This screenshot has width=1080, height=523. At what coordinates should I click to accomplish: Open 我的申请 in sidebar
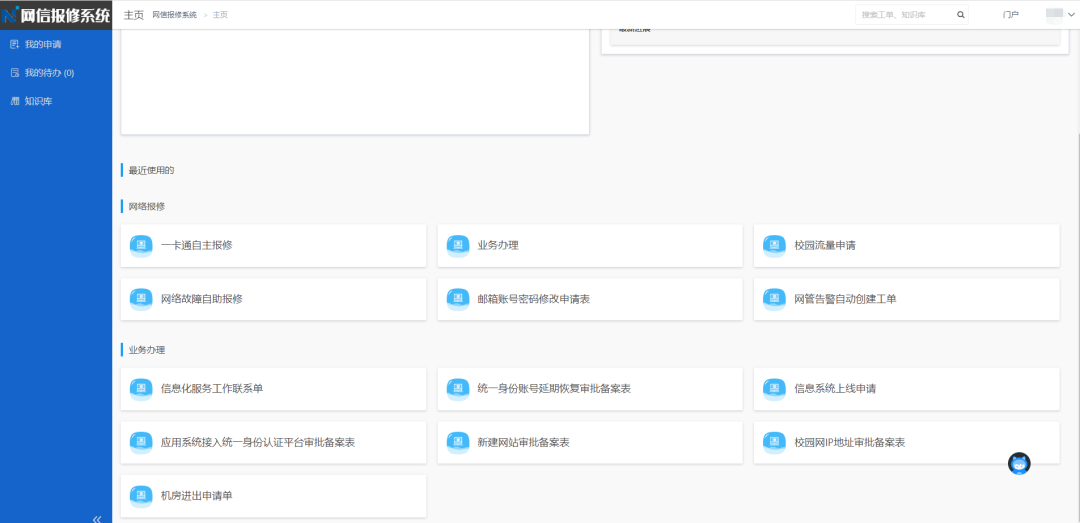pos(42,44)
